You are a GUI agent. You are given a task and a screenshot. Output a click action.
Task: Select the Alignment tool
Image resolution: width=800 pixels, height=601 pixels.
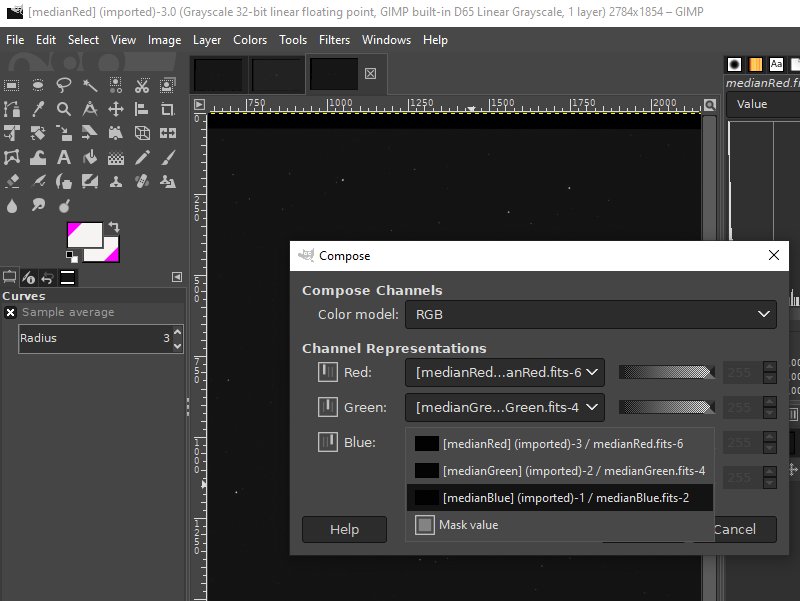coord(142,109)
